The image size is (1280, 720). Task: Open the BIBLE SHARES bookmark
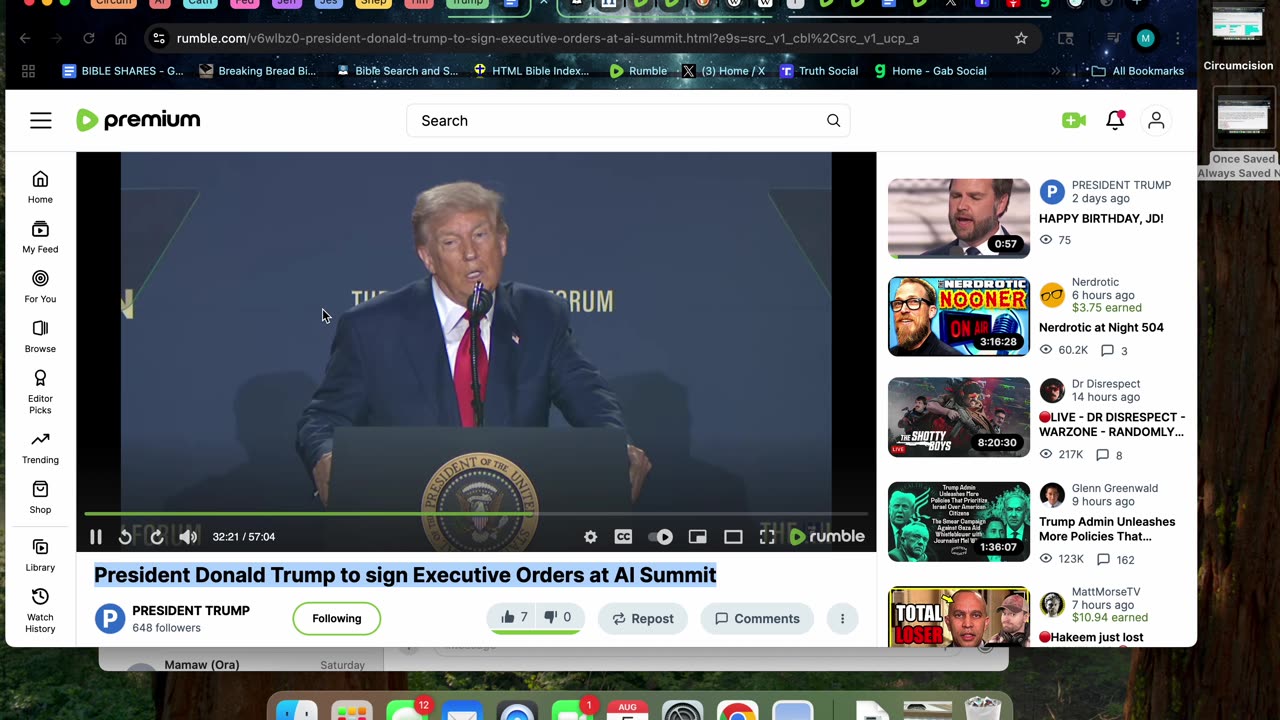tap(123, 71)
